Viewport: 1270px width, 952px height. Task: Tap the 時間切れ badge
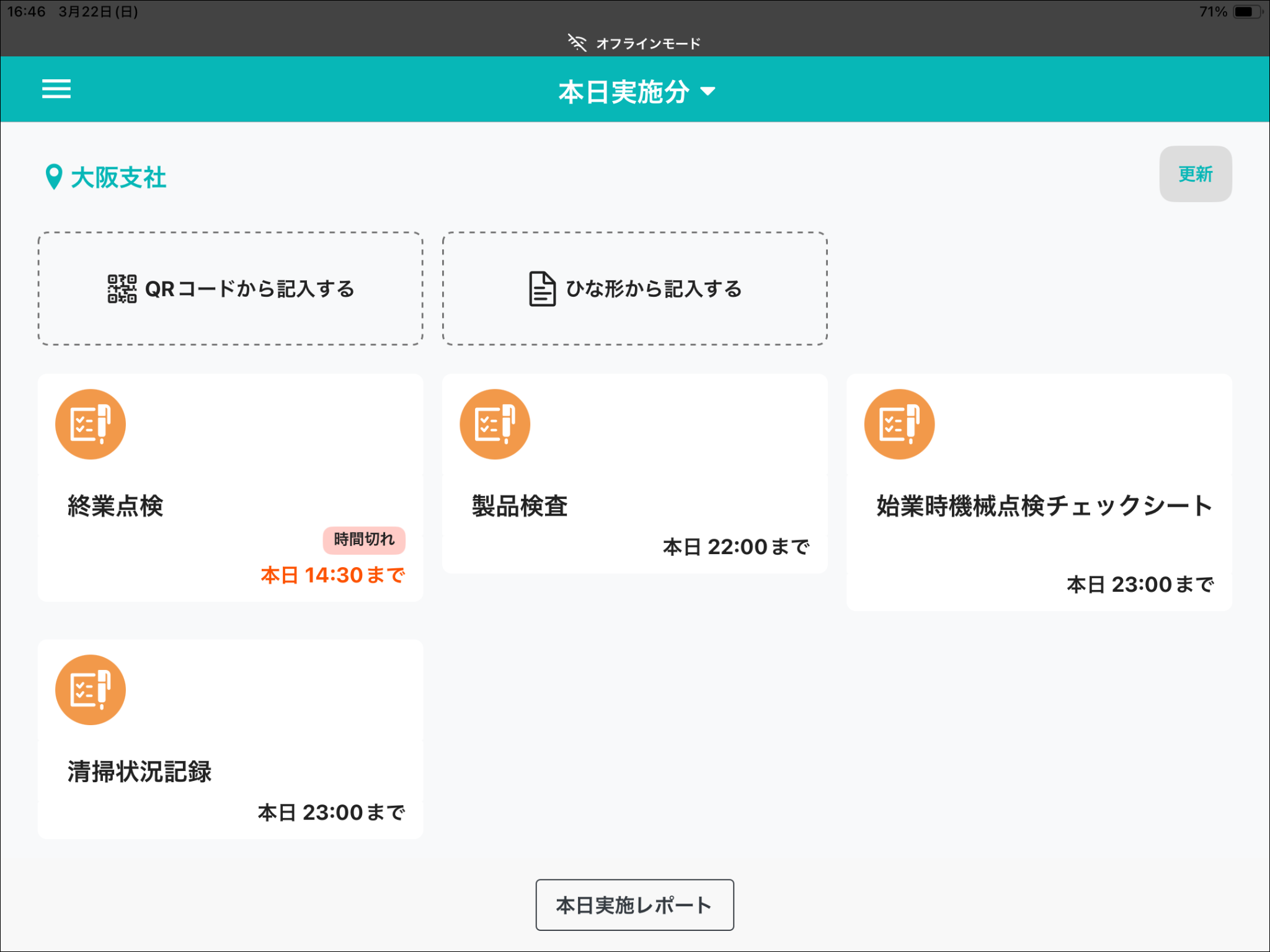364,540
